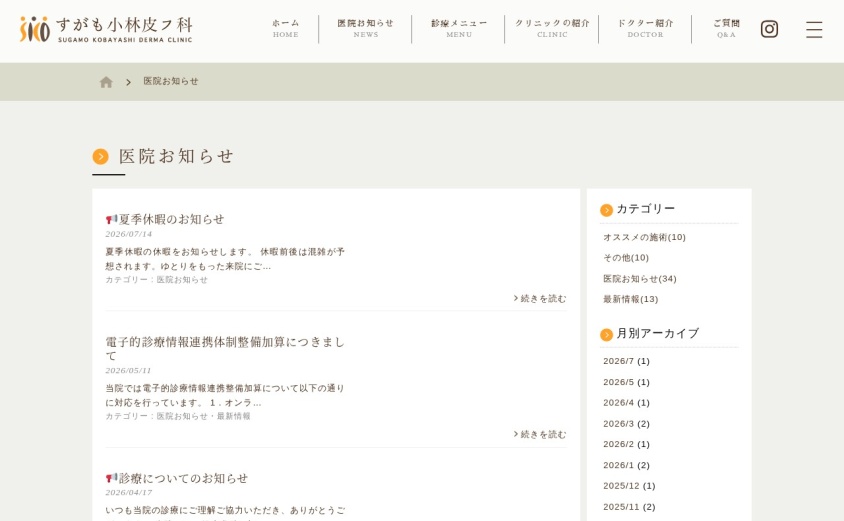Open ホーム HOME menu item

pos(285,29)
